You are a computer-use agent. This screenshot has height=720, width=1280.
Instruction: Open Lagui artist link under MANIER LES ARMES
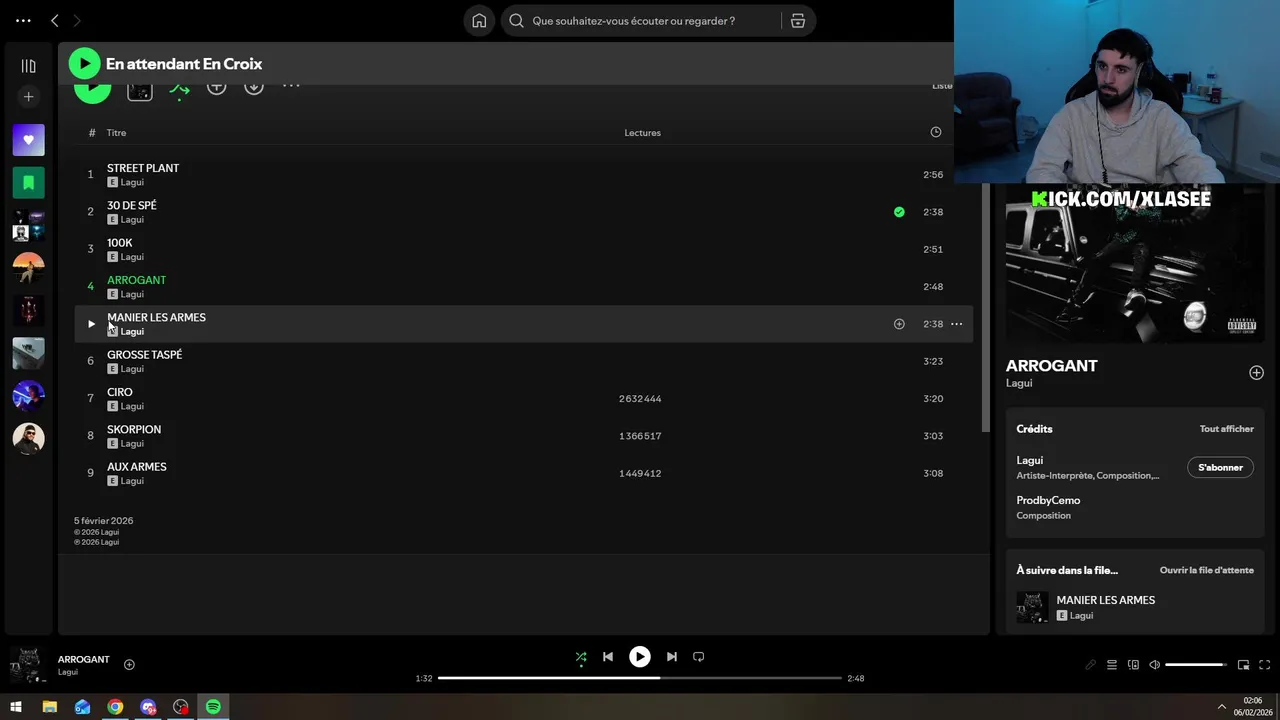click(x=132, y=331)
